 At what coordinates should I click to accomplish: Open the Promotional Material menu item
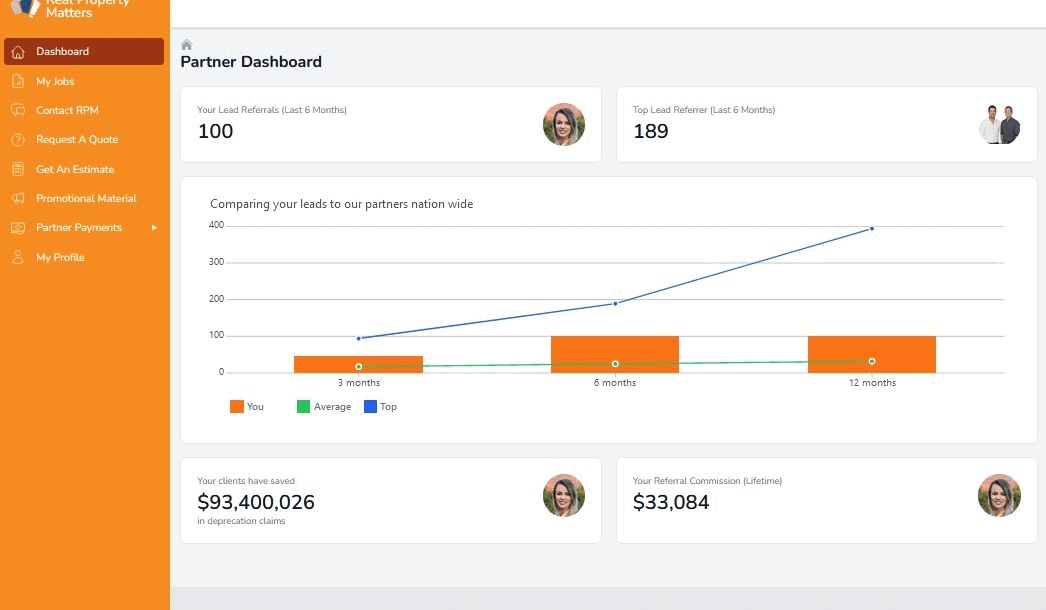tap(86, 198)
